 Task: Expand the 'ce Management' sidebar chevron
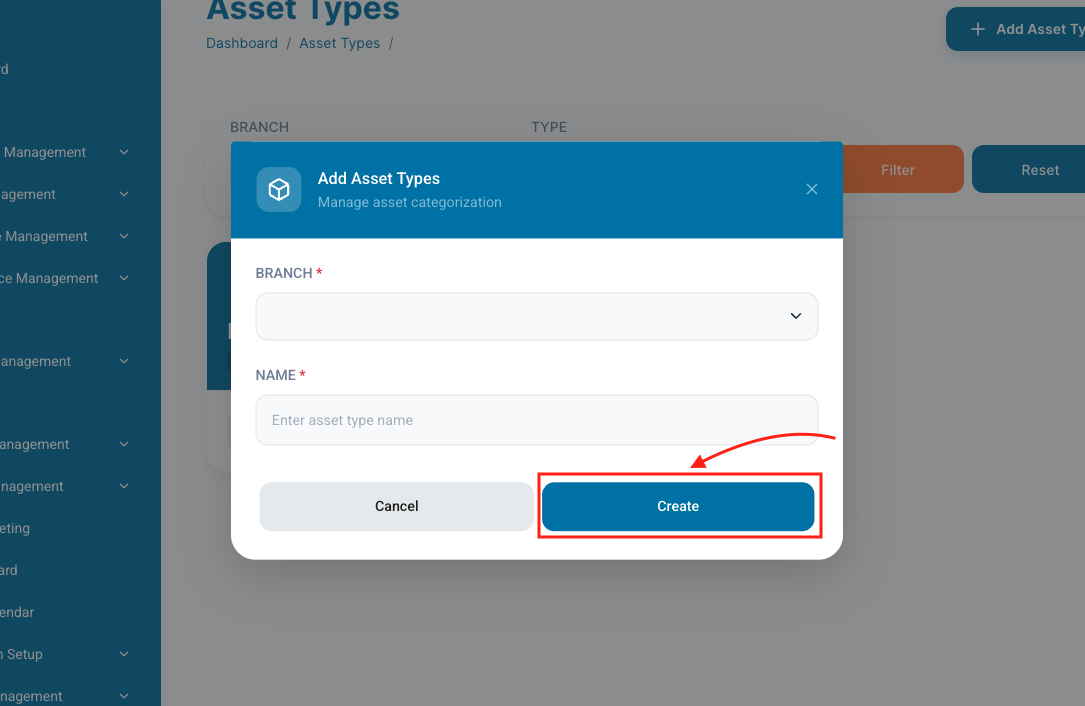point(124,278)
